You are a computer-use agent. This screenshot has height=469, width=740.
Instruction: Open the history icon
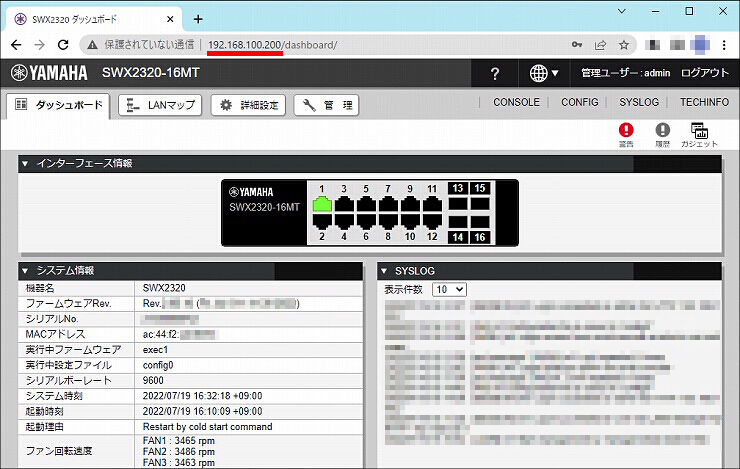point(663,130)
